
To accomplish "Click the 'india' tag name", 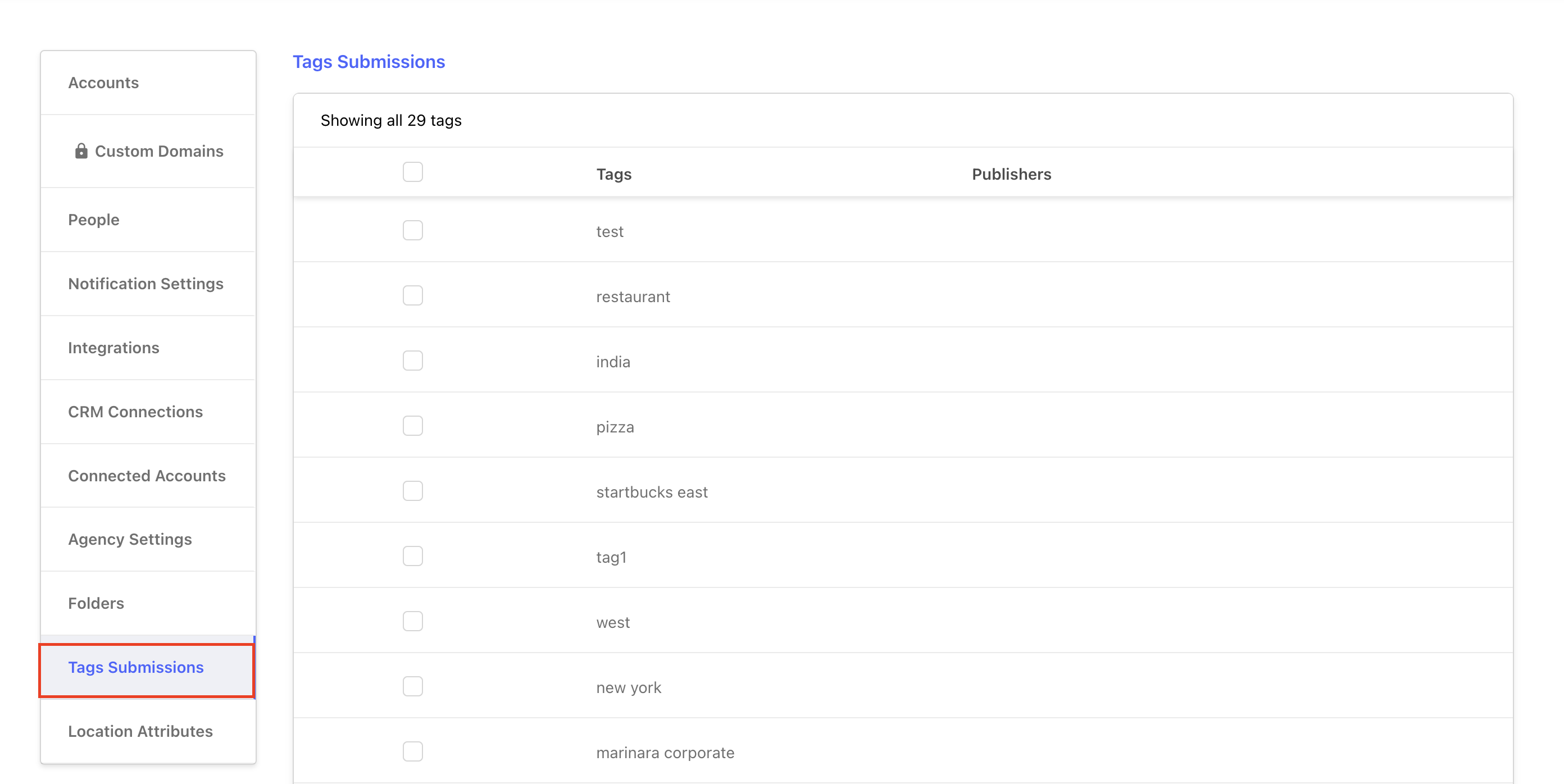I will pyautogui.click(x=613, y=362).
